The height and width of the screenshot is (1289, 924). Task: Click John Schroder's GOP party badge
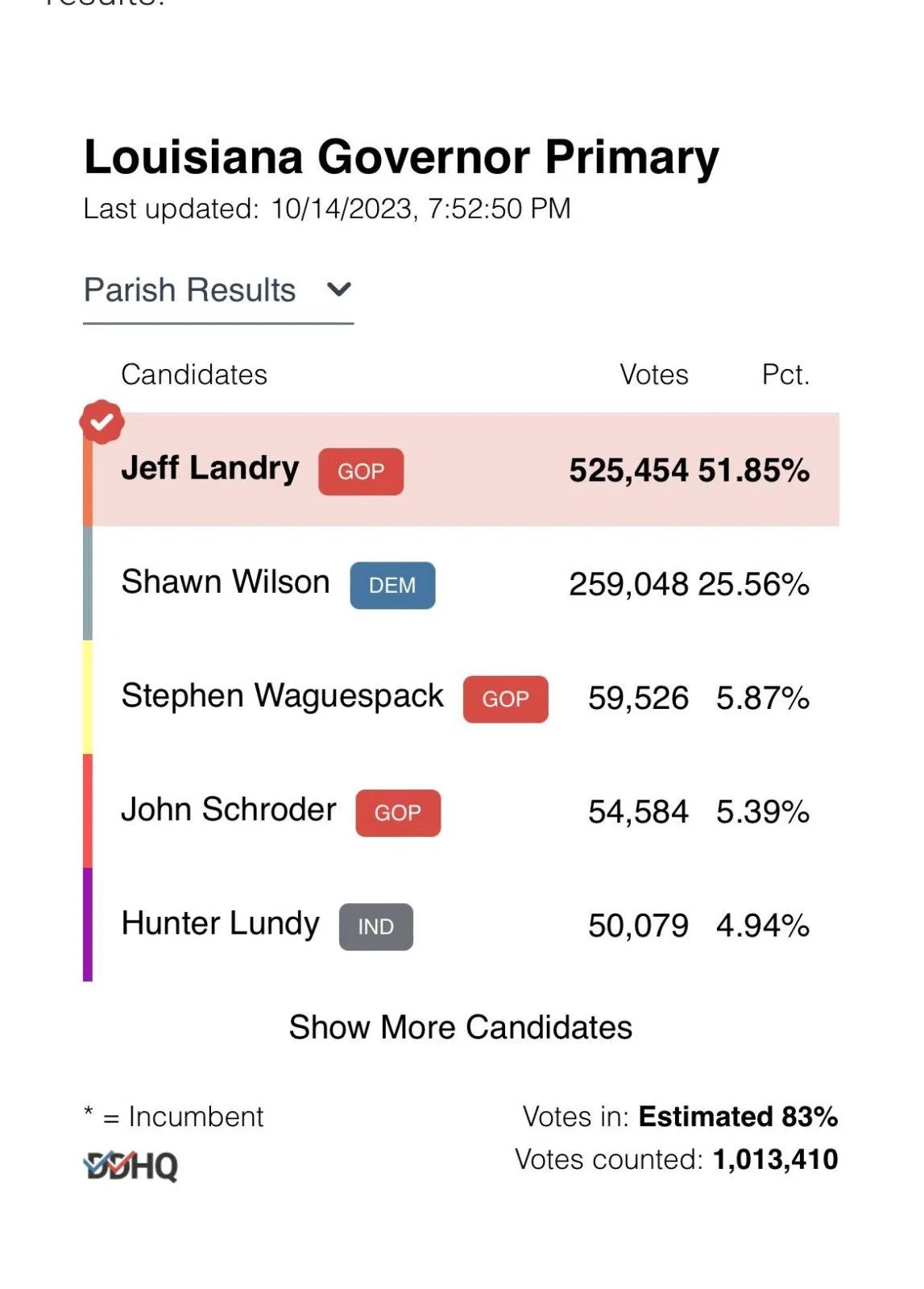398,812
